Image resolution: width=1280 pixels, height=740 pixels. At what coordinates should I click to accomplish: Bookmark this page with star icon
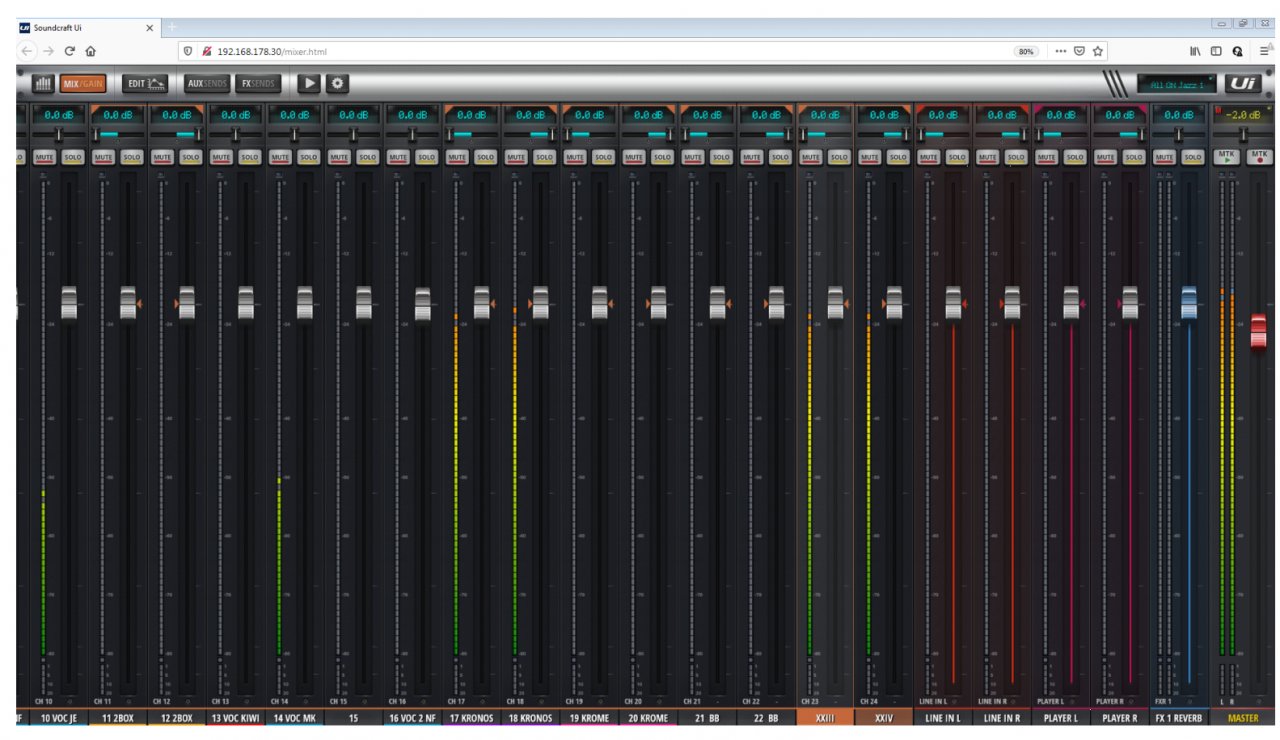[1098, 51]
